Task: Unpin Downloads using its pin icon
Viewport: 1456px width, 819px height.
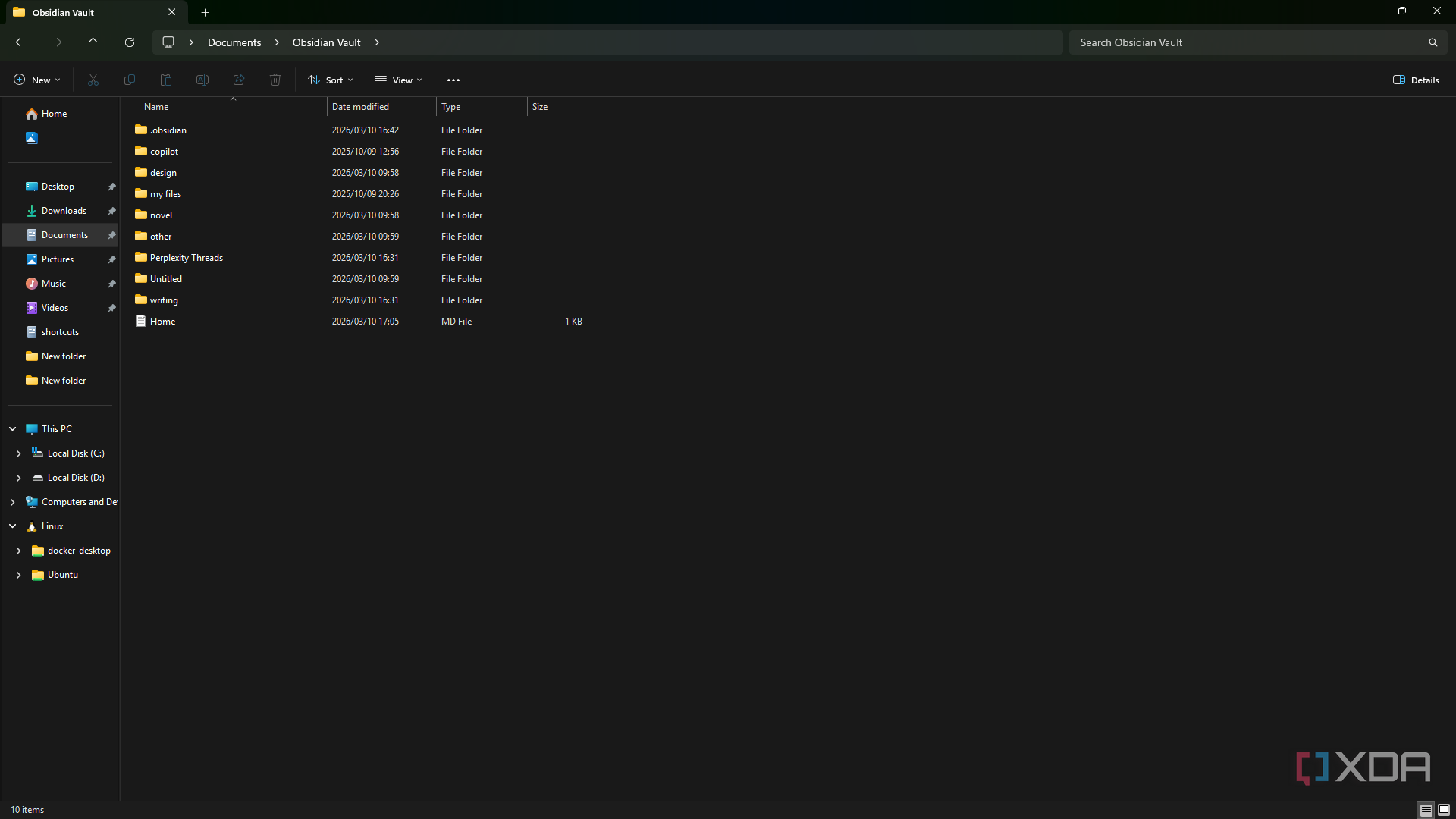Action: pos(112,211)
